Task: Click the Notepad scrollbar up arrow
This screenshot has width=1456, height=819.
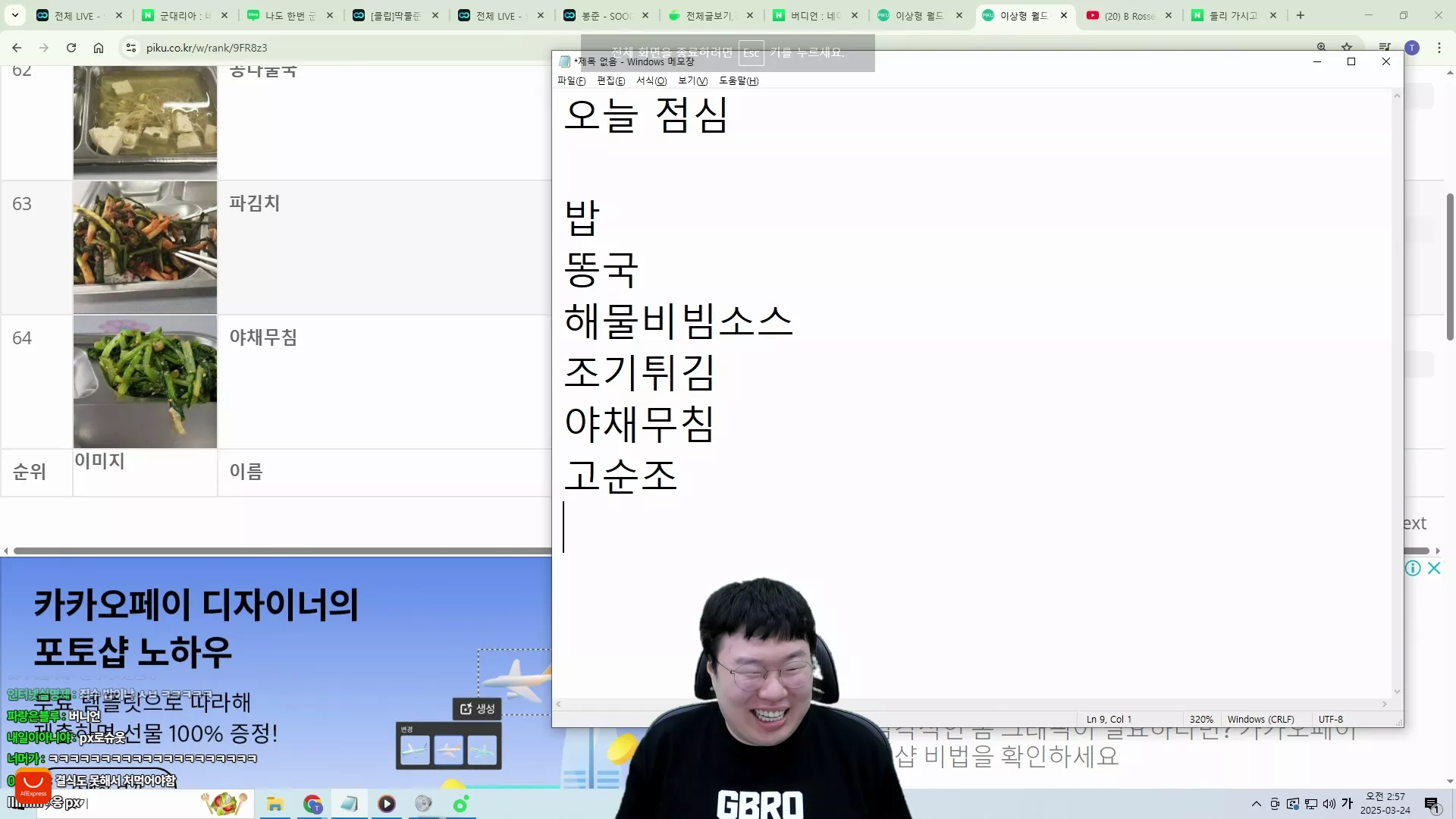Action: [x=1397, y=96]
